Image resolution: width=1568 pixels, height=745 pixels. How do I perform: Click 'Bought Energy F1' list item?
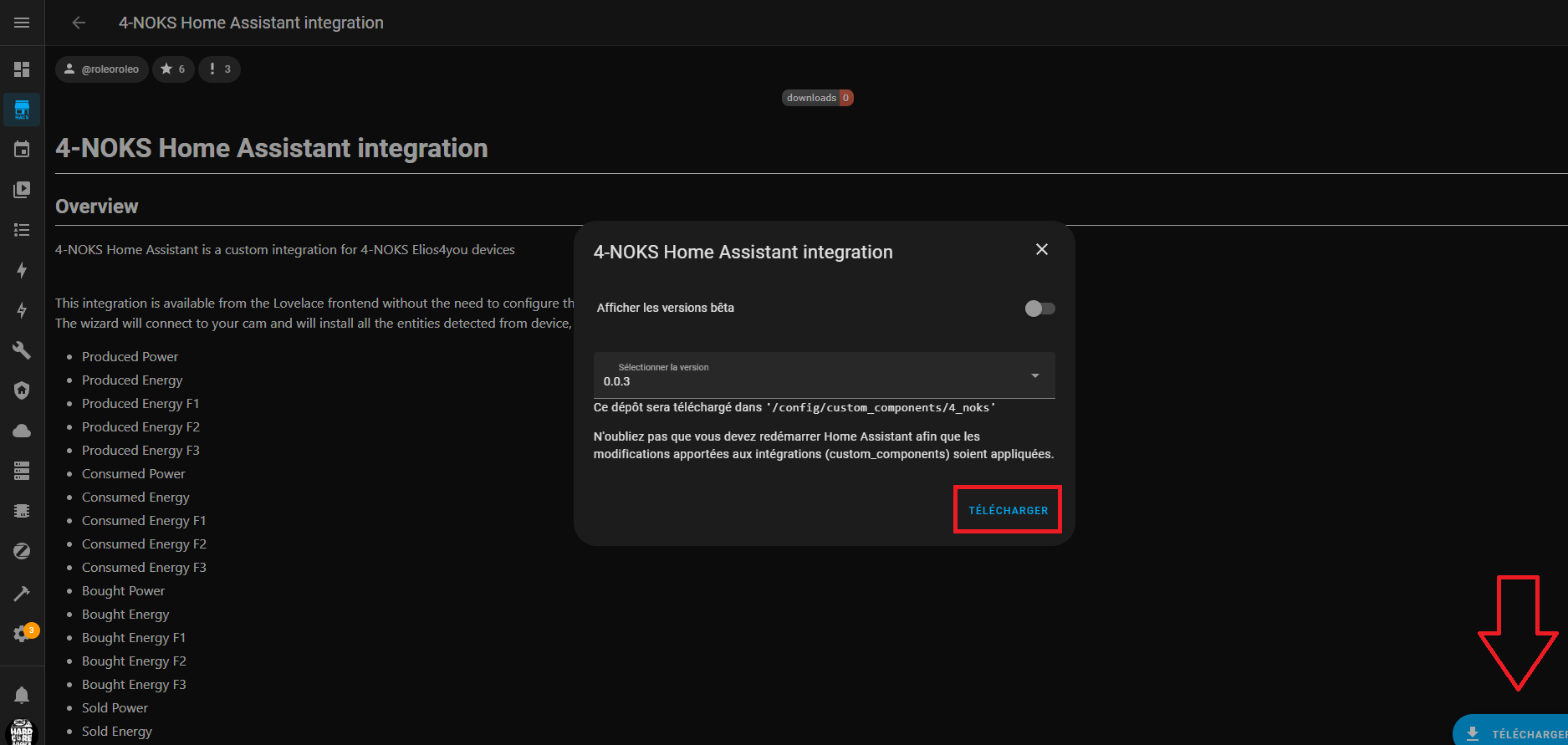pyautogui.click(x=134, y=638)
